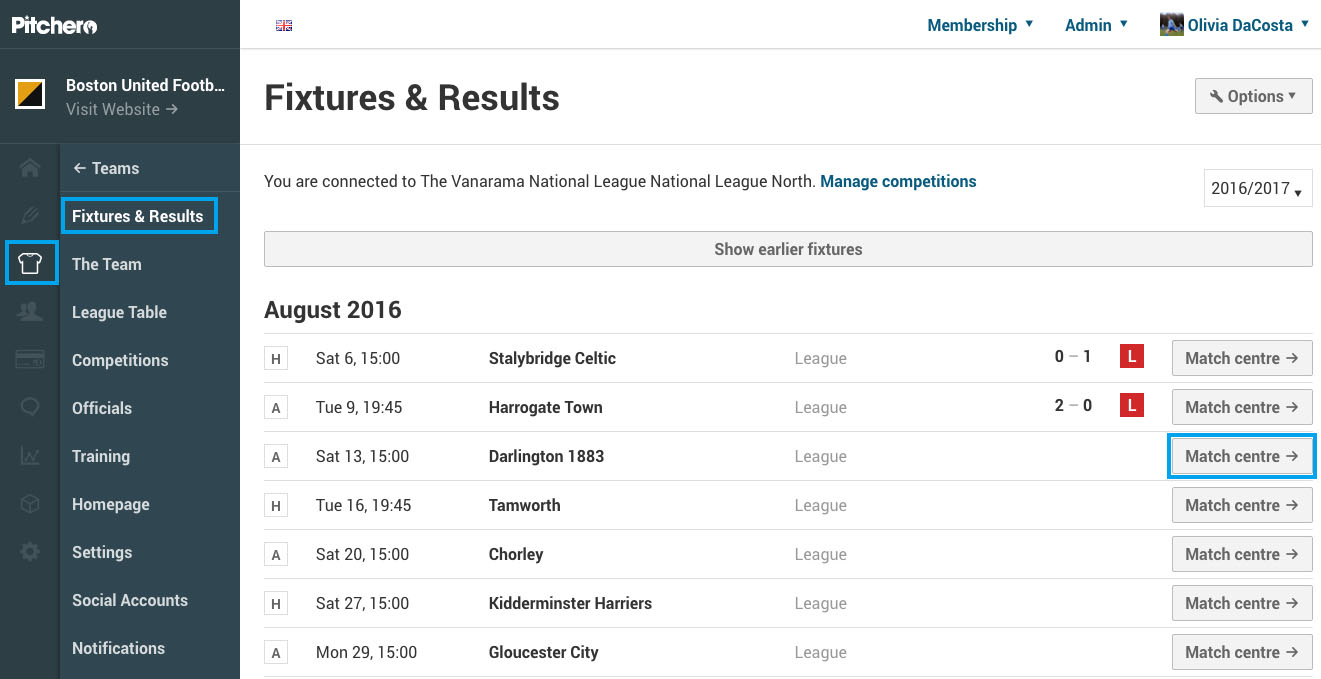
Task: Go back to Teams
Action: 105,168
